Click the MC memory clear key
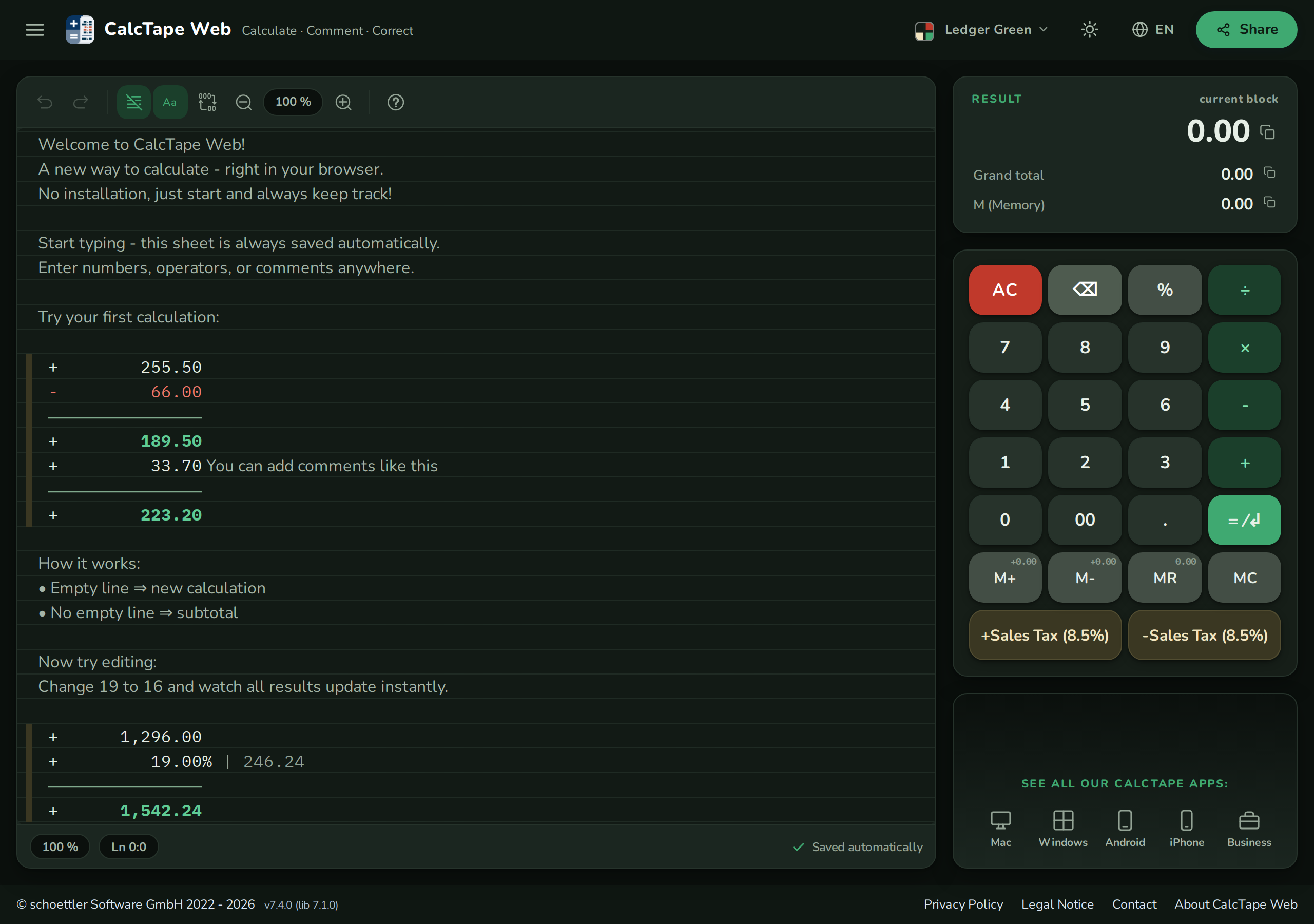Image resolution: width=1314 pixels, height=924 pixels. pos(1245,577)
